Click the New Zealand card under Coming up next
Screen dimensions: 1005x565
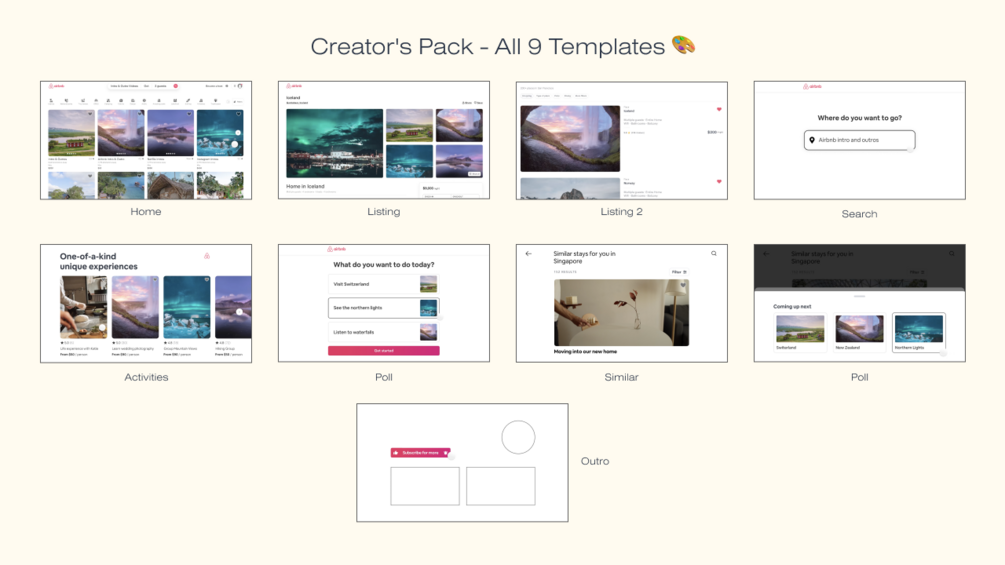point(860,332)
